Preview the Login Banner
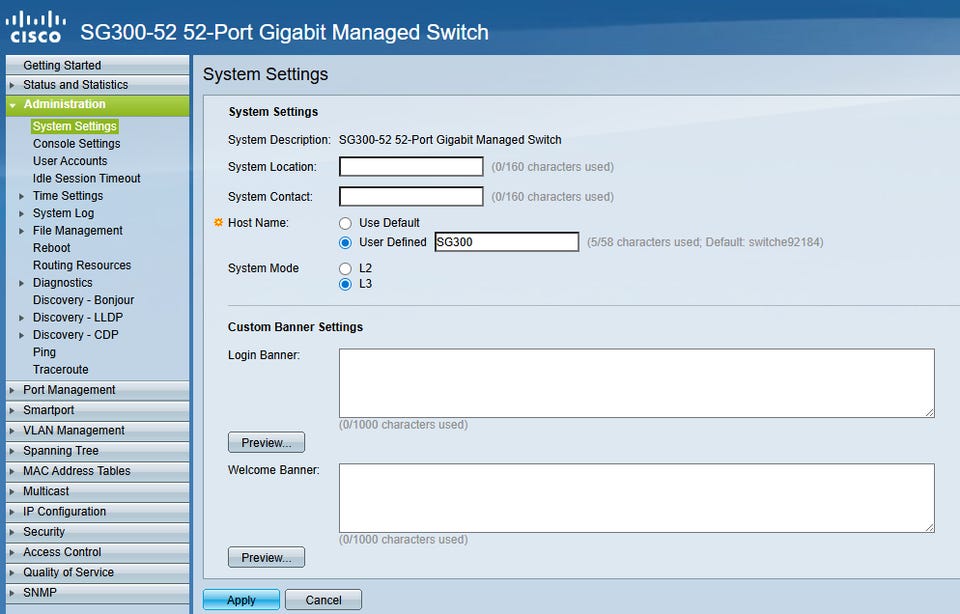Viewport: 960px width, 614px height. [266, 443]
